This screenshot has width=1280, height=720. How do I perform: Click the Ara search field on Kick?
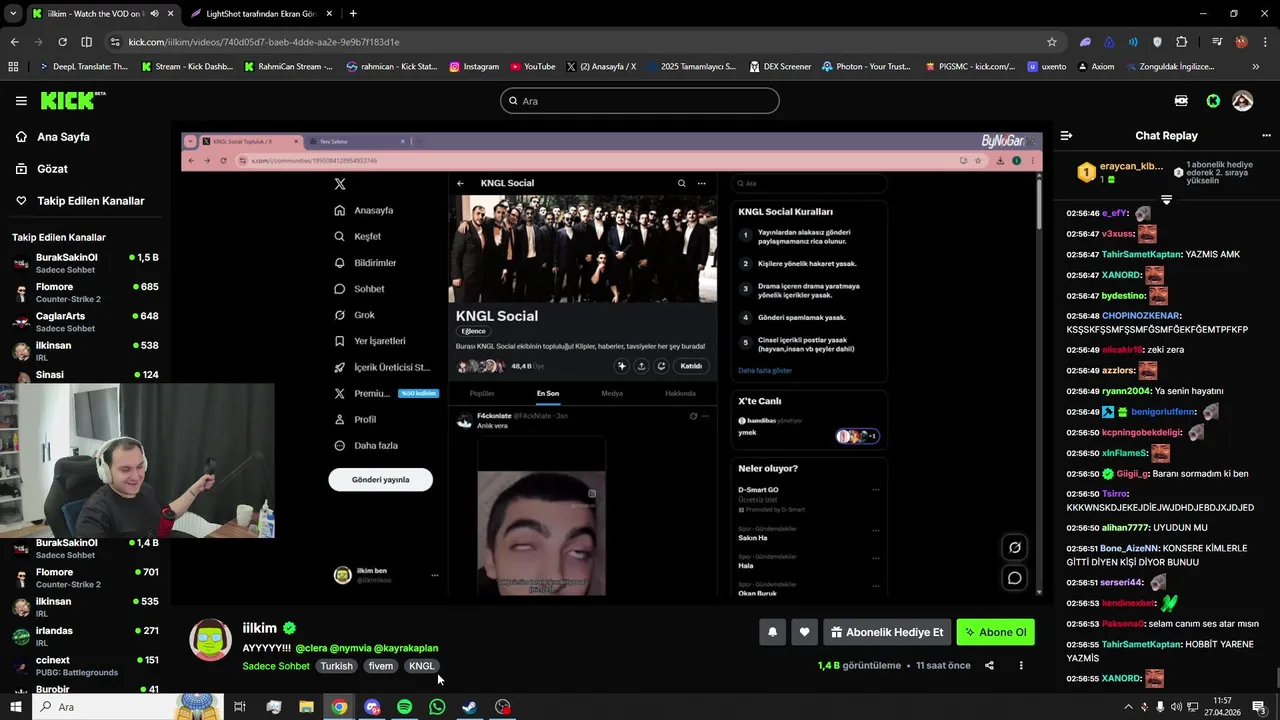[640, 101]
